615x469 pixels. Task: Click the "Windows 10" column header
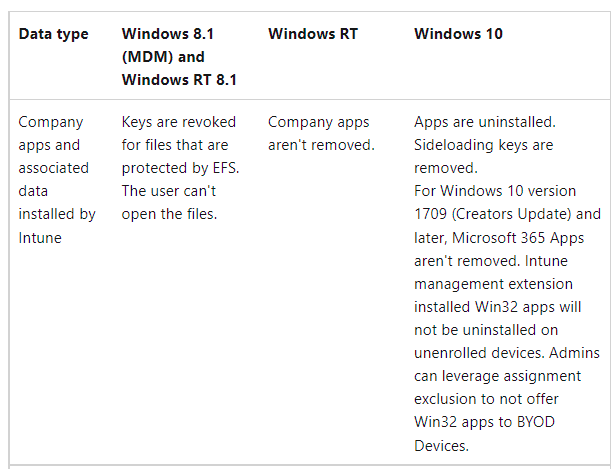point(458,34)
